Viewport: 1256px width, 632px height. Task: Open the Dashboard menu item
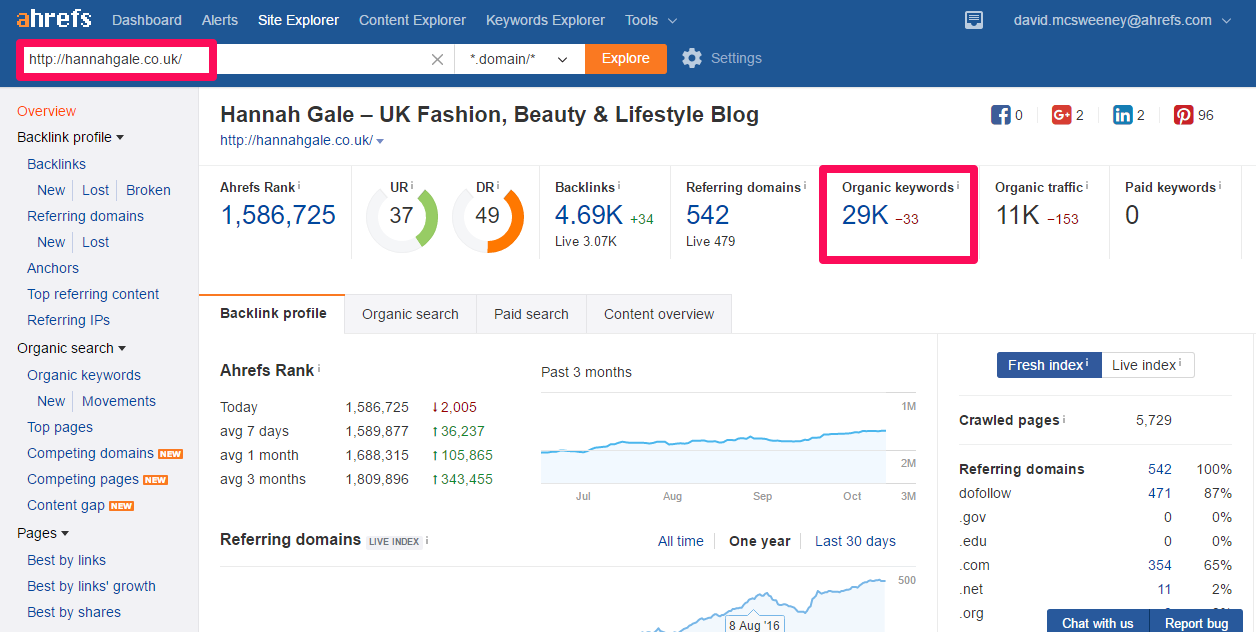(x=147, y=20)
